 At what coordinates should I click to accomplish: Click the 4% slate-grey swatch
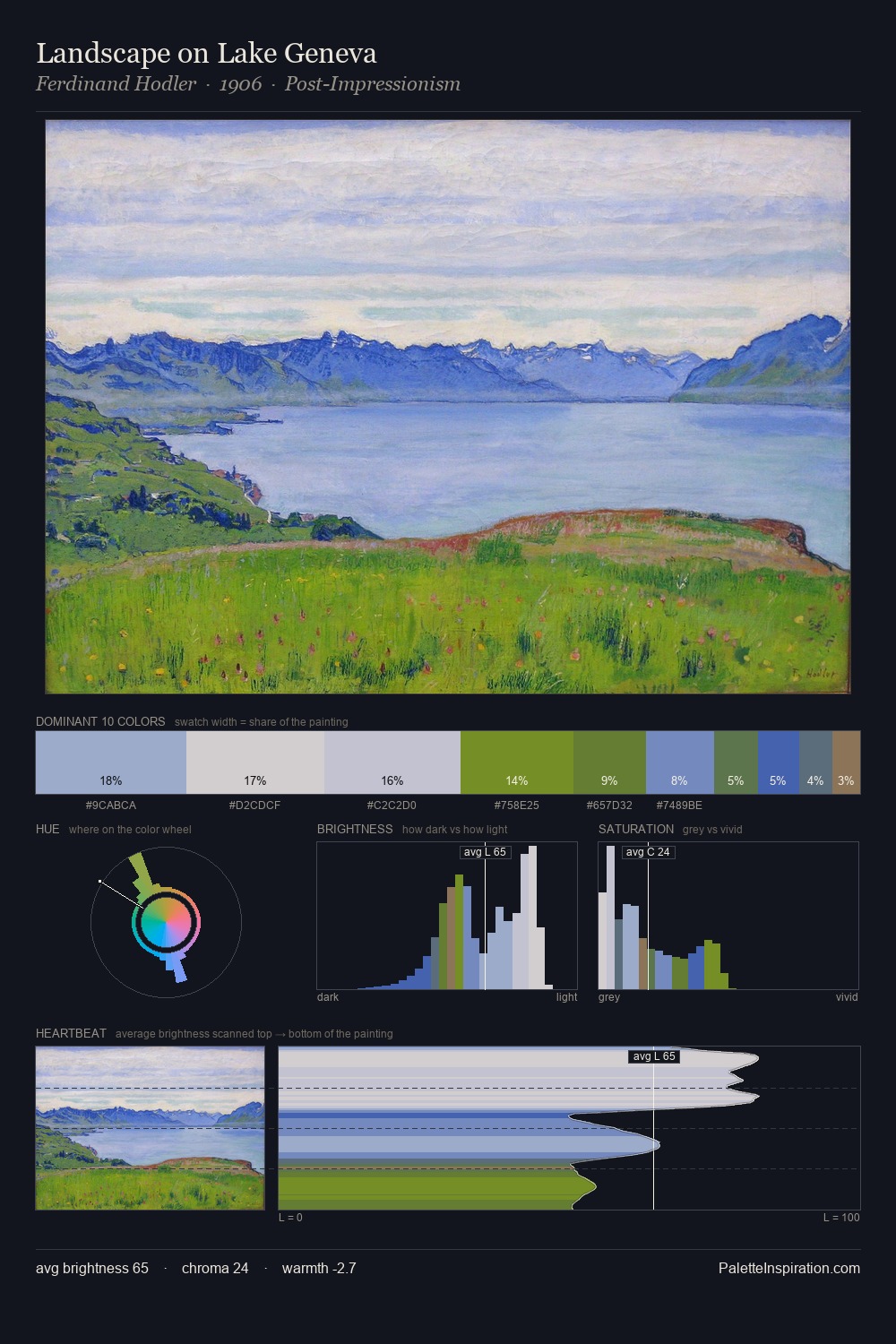click(x=815, y=762)
